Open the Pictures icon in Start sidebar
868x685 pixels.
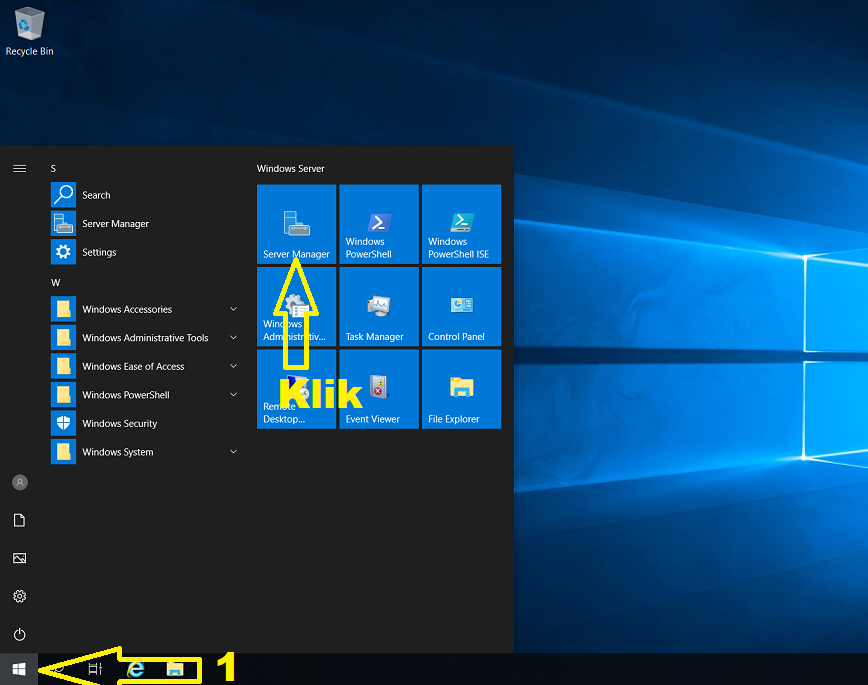pyautogui.click(x=19, y=558)
